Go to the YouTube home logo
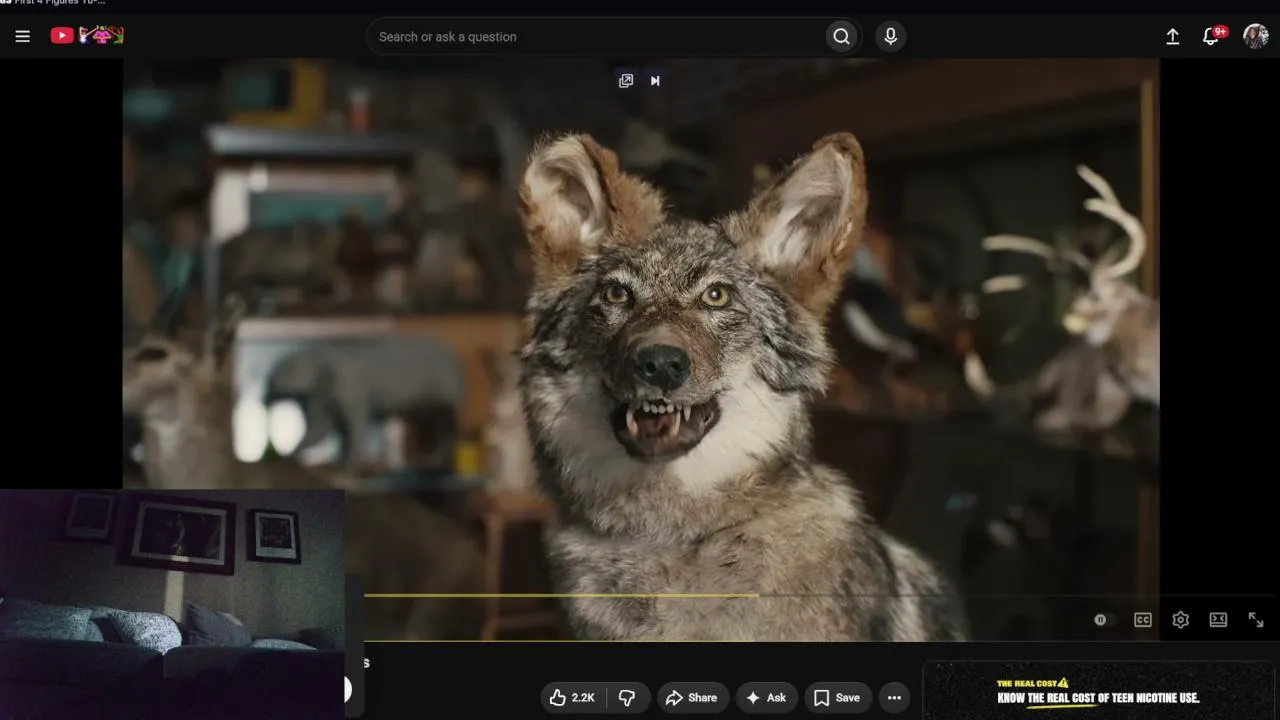 (87, 36)
